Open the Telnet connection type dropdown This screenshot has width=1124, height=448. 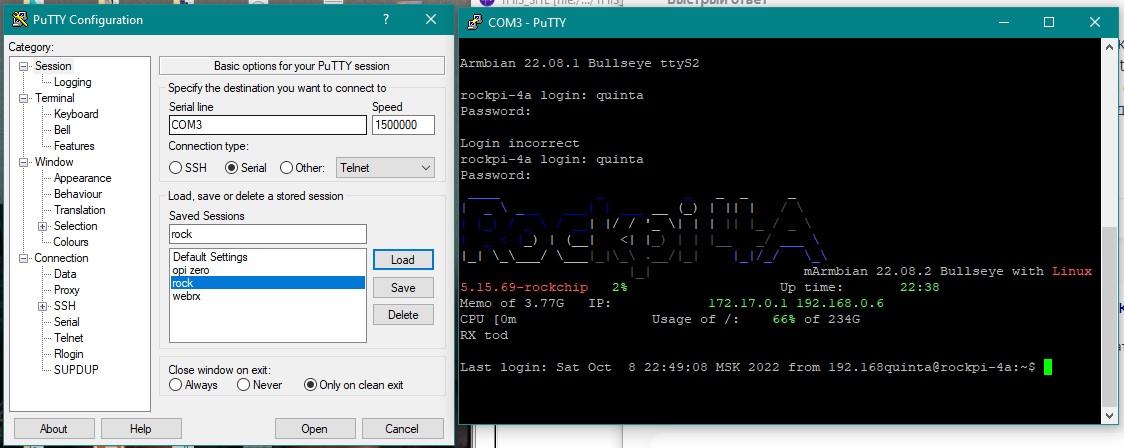pos(385,168)
